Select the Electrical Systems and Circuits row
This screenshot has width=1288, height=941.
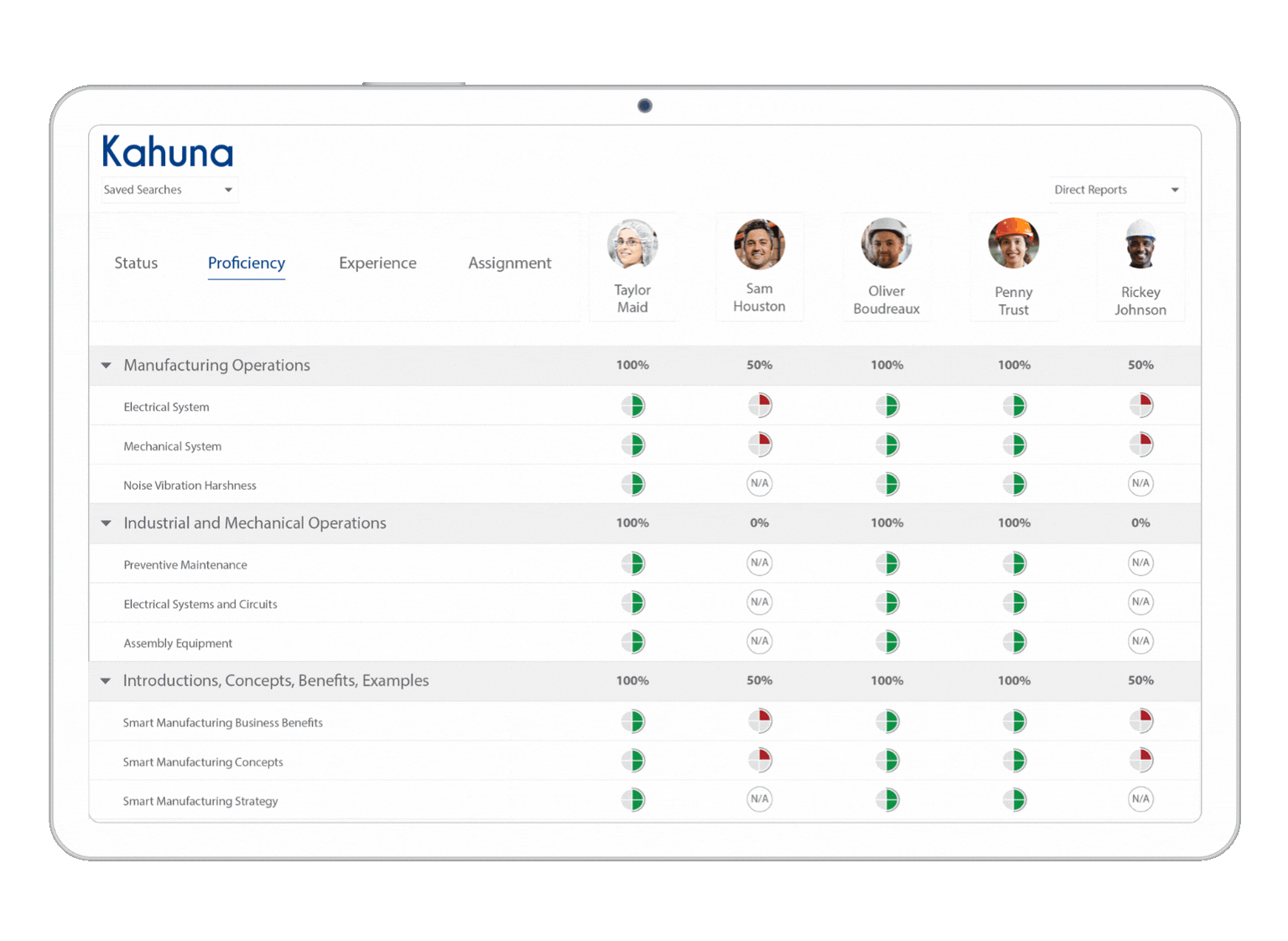645,603
